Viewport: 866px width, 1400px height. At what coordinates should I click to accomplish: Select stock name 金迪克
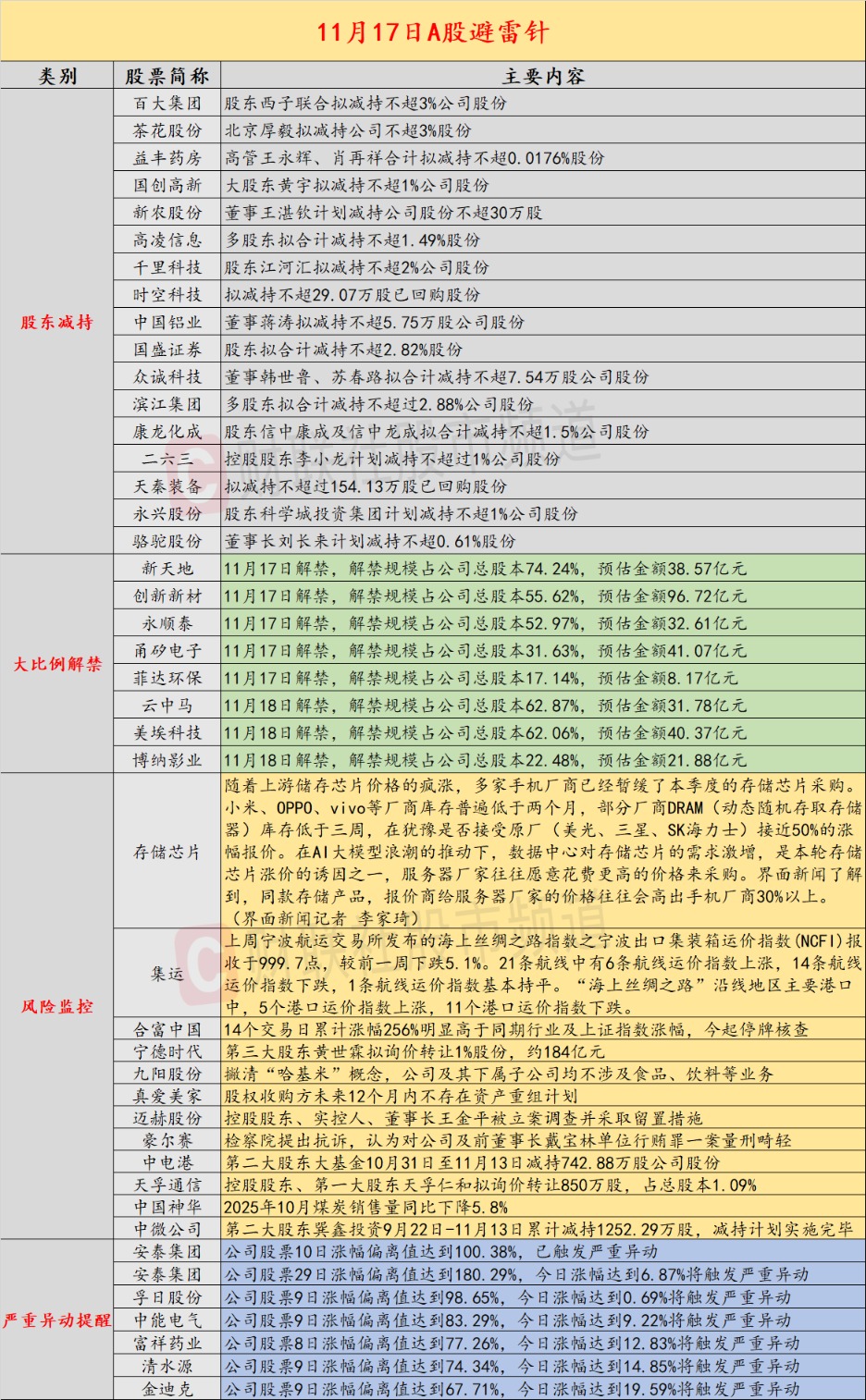pyautogui.click(x=167, y=1389)
